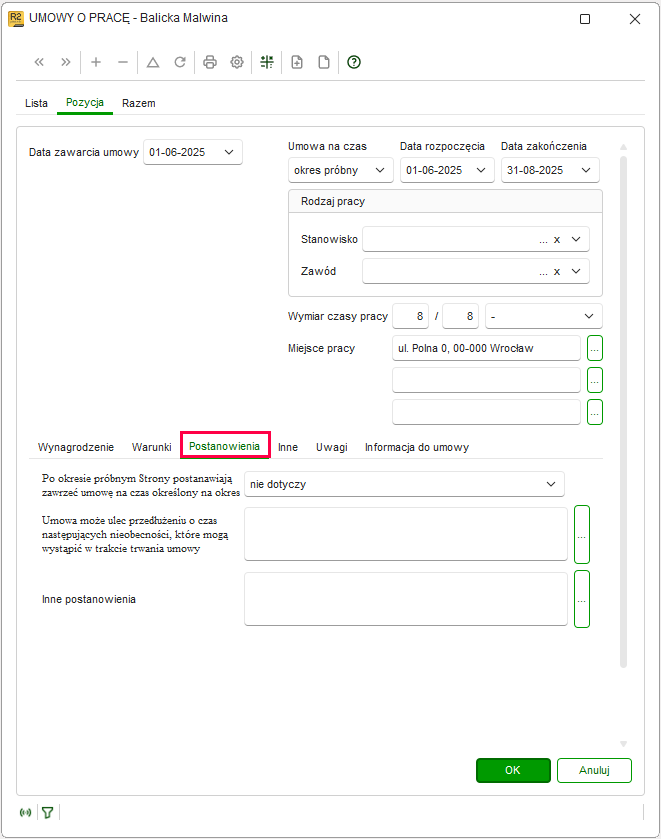Viewport: 661px width, 839px height.
Task: Add new entry with plus icon
Action: (x=96, y=62)
